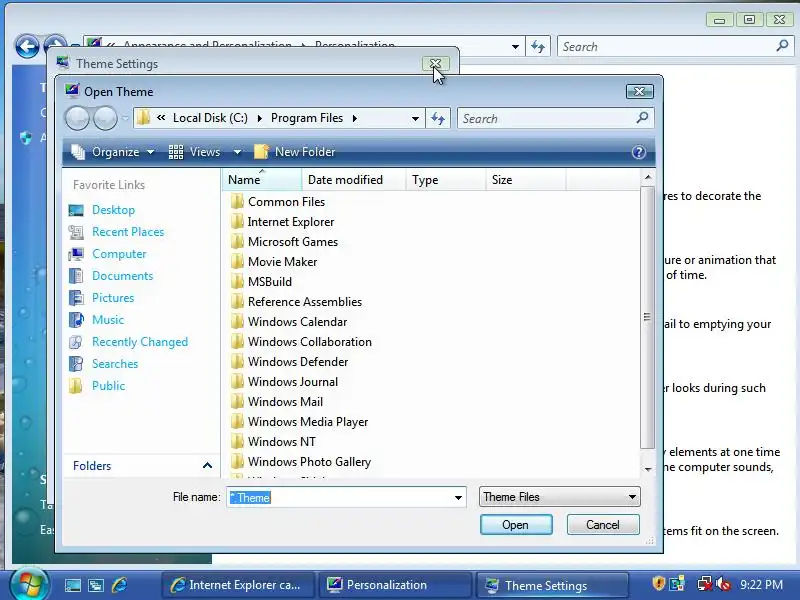The width and height of the screenshot is (800, 600).
Task: Sort by the Size column header
Action: pyautogui.click(x=526, y=180)
